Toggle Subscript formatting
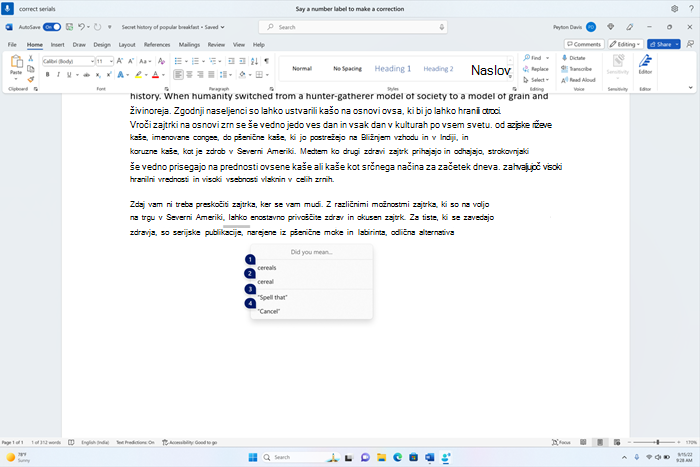 [98, 75]
